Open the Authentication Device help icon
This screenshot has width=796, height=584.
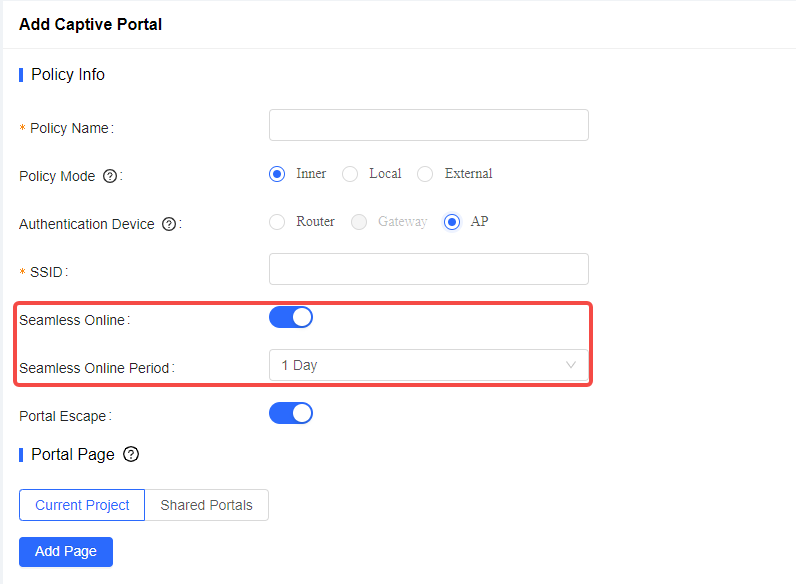(169, 224)
